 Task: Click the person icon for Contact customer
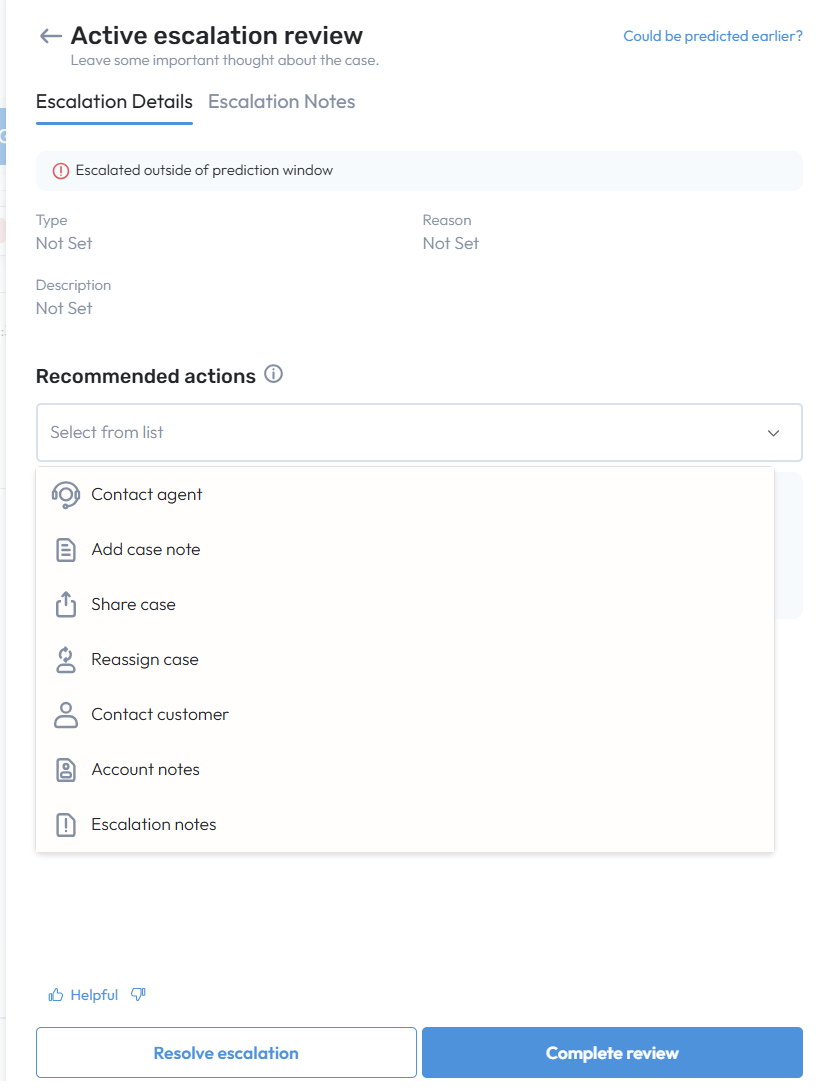coord(65,715)
